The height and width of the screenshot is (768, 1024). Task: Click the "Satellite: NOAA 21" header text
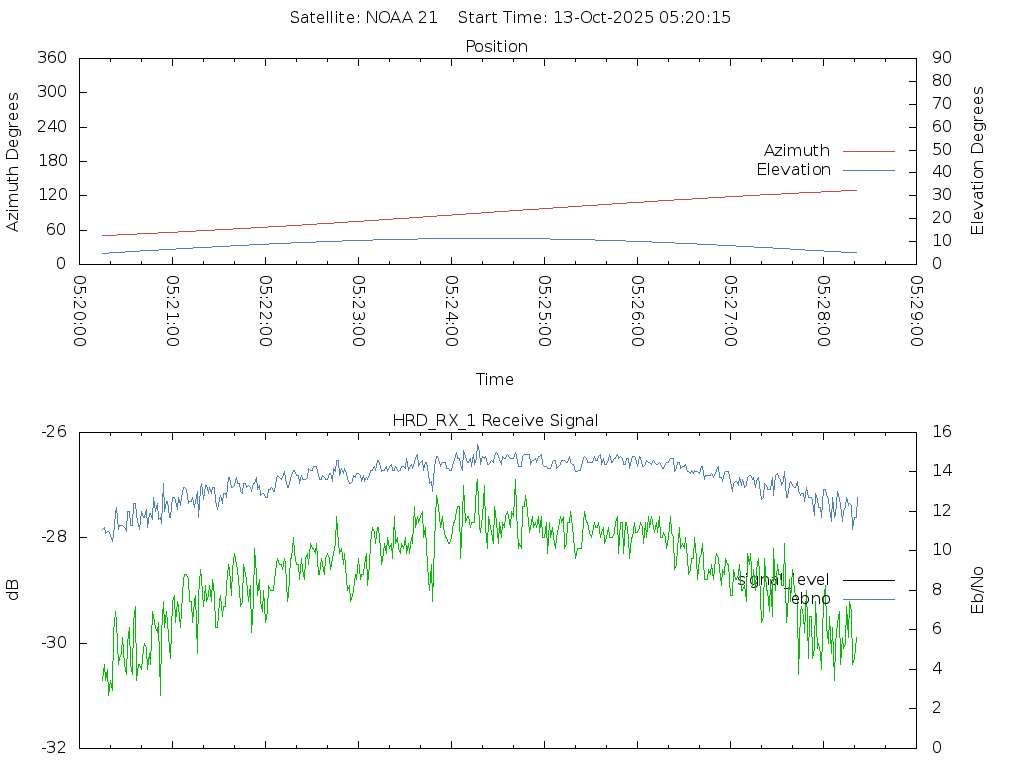pyautogui.click(x=363, y=18)
